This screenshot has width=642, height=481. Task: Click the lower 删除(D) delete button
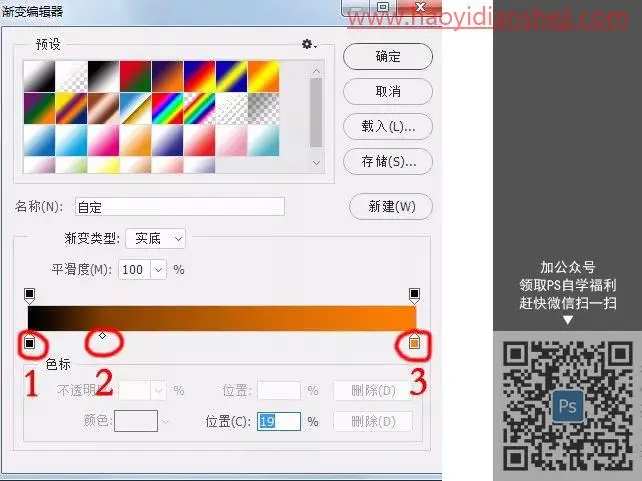[x=373, y=422]
